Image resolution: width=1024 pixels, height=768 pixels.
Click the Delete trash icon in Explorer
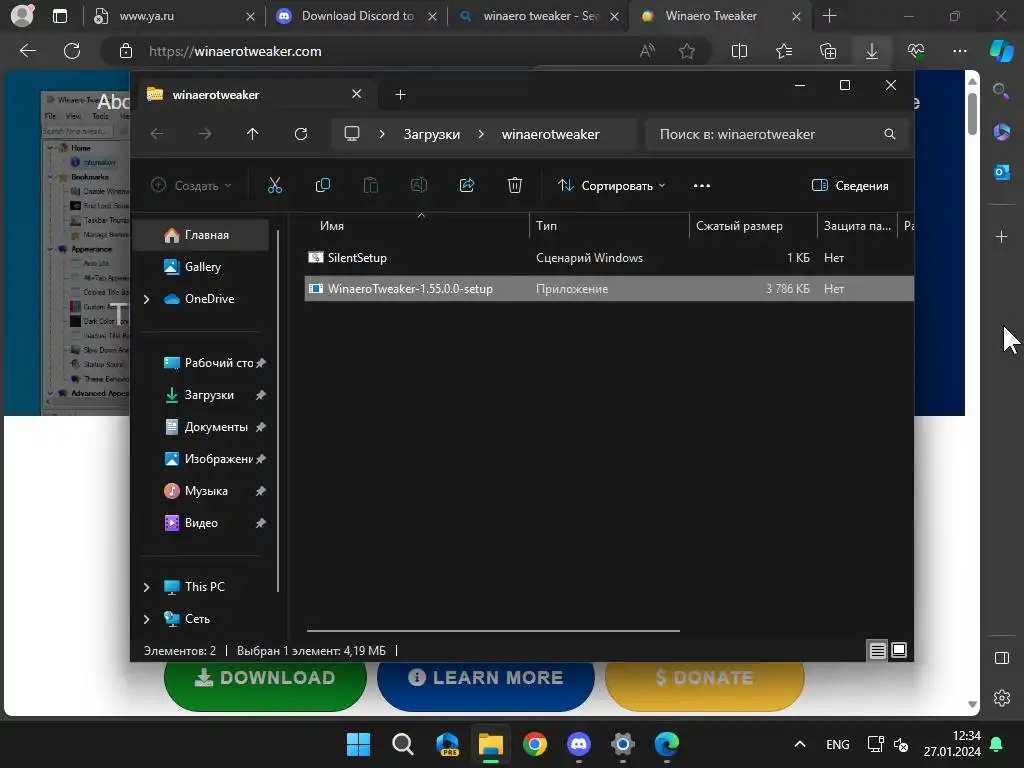(515, 185)
